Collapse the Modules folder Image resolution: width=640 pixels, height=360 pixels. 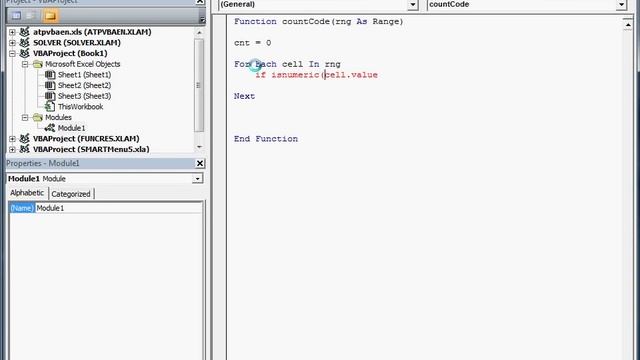tap(25, 117)
